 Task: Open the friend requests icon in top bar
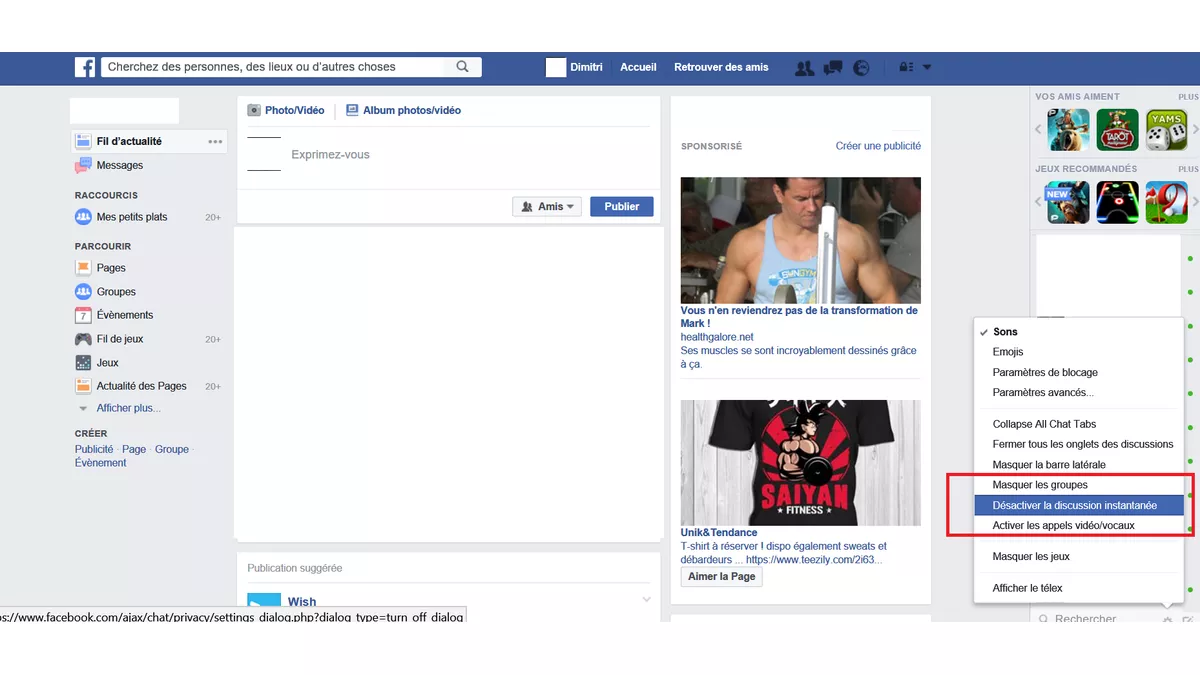tap(804, 68)
